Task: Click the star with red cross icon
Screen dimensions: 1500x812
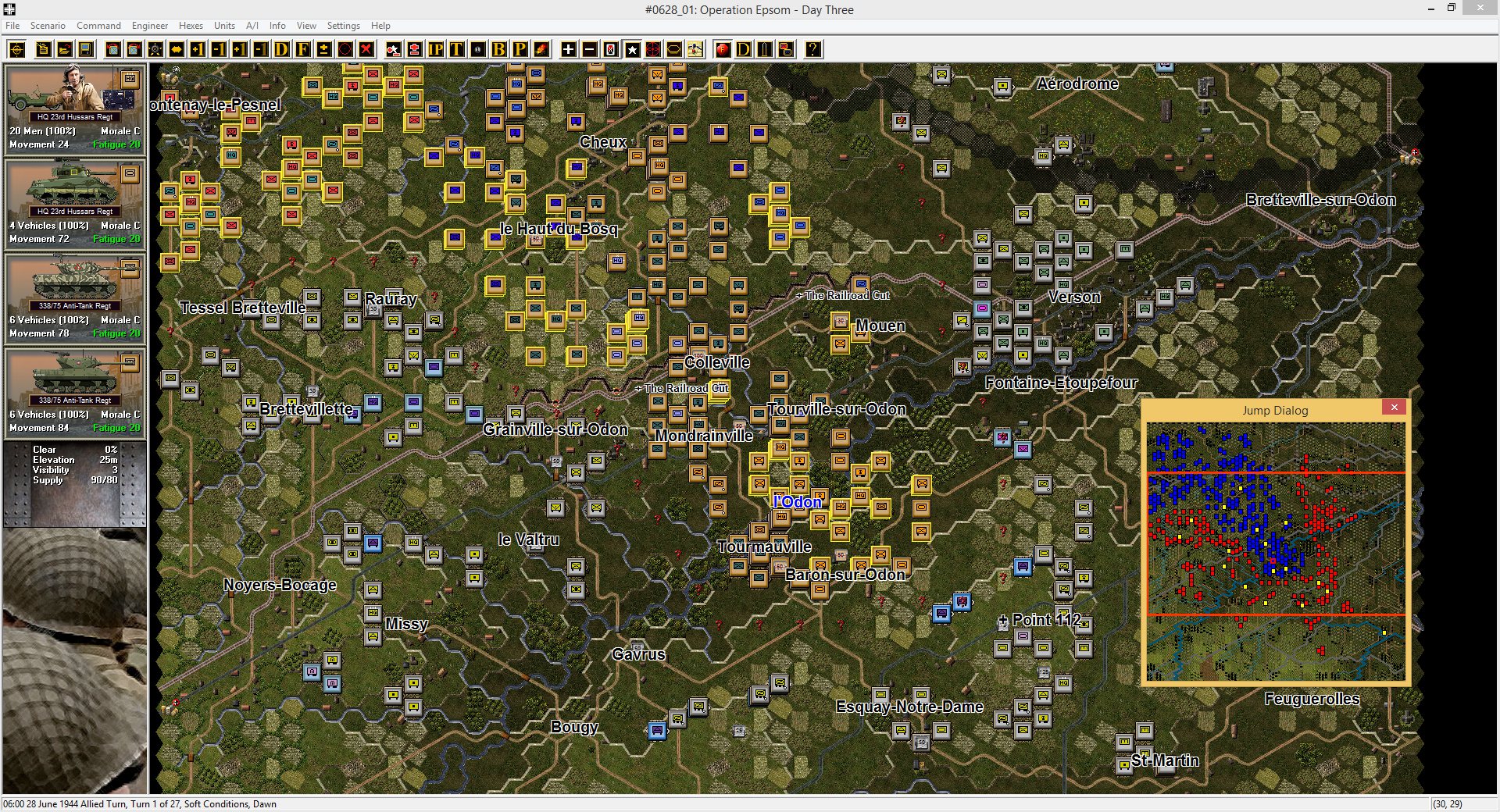Action: pos(394,50)
